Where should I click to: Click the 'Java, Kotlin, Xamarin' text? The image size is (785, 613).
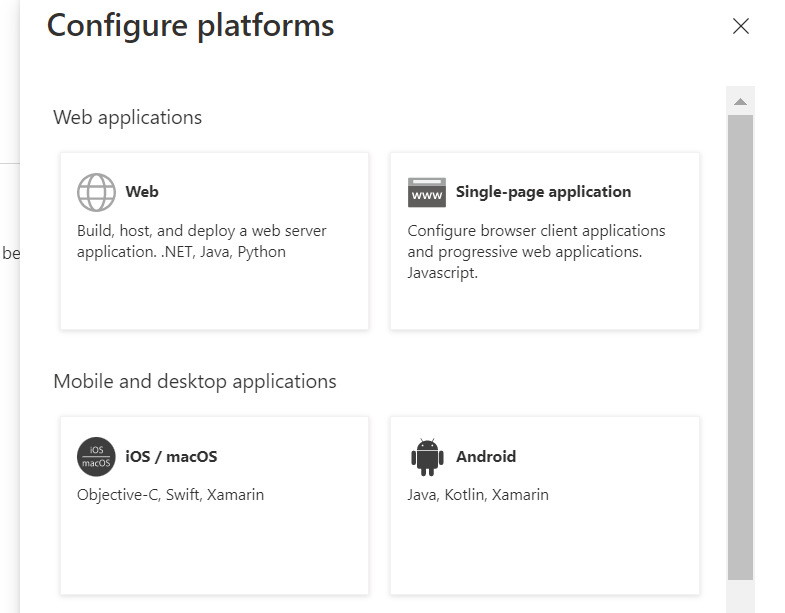tap(478, 494)
